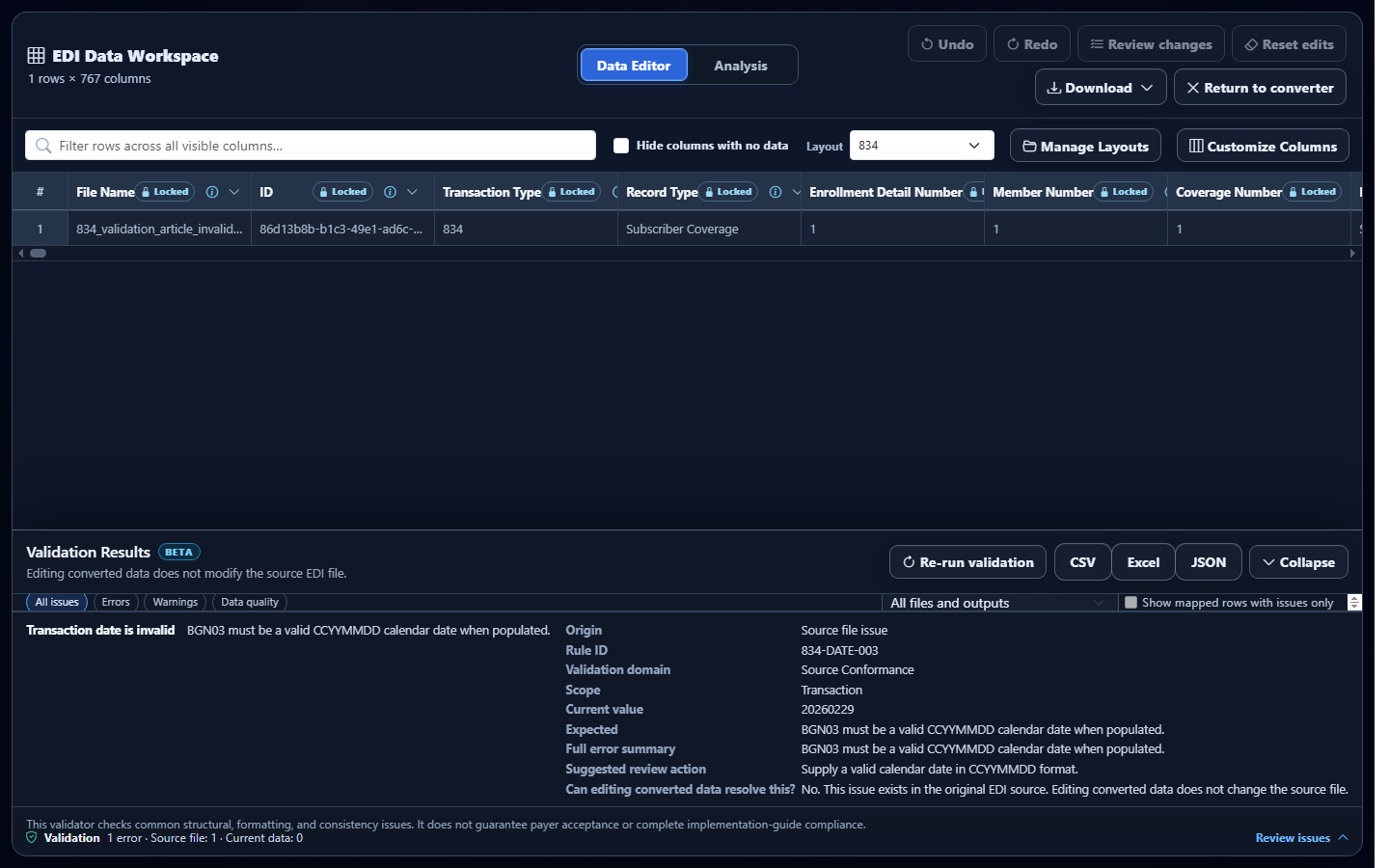Open the info icon on Record Type column
Viewport: 1389px width, 868px height.
click(776, 192)
